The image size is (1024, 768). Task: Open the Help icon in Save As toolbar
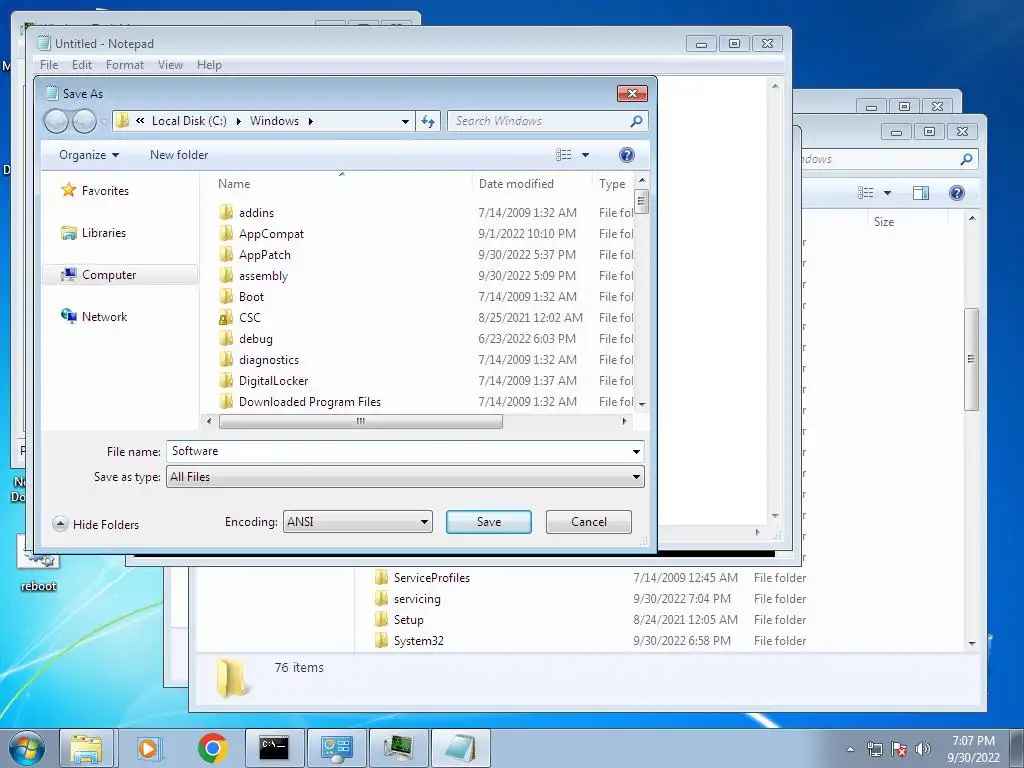626,155
